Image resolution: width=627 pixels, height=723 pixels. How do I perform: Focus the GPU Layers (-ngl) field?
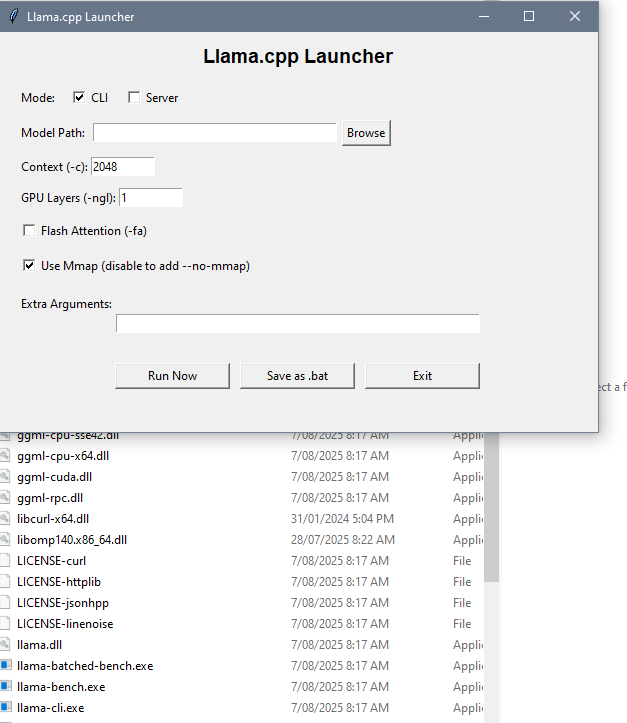(x=151, y=197)
